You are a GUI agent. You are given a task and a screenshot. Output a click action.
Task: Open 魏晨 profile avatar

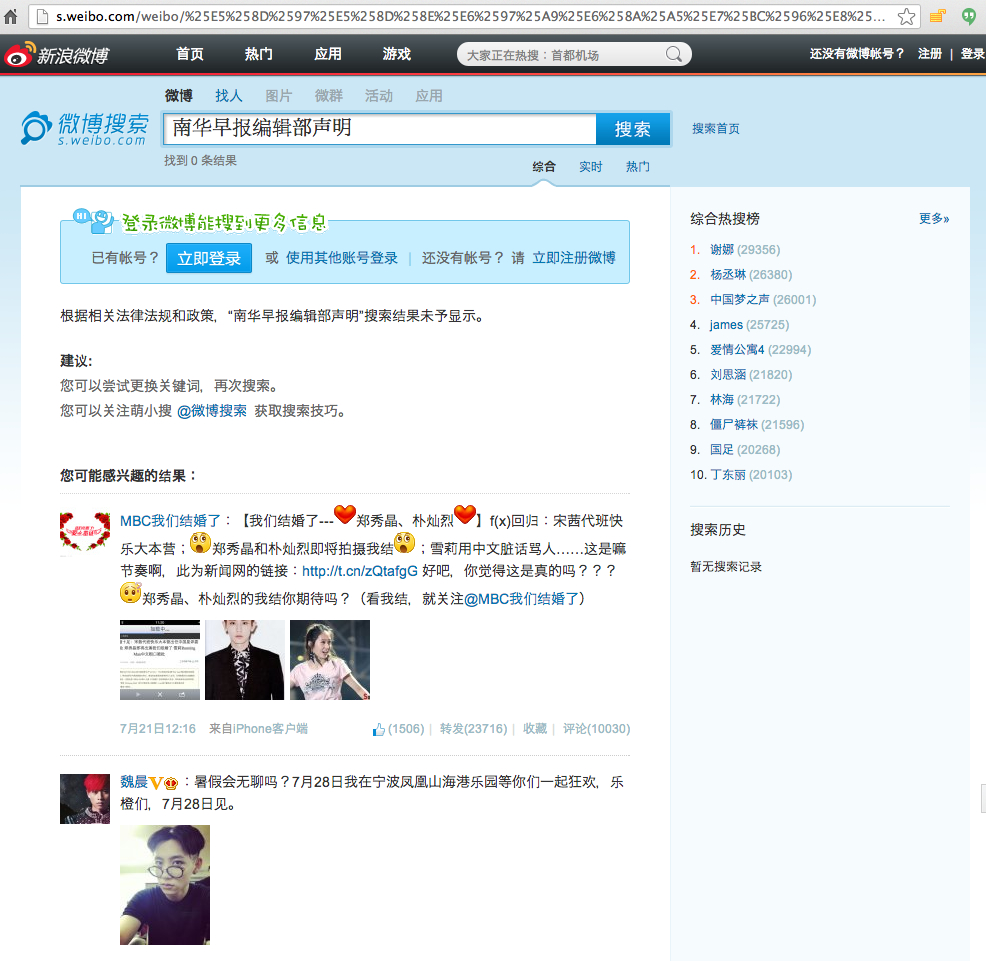(x=85, y=799)
